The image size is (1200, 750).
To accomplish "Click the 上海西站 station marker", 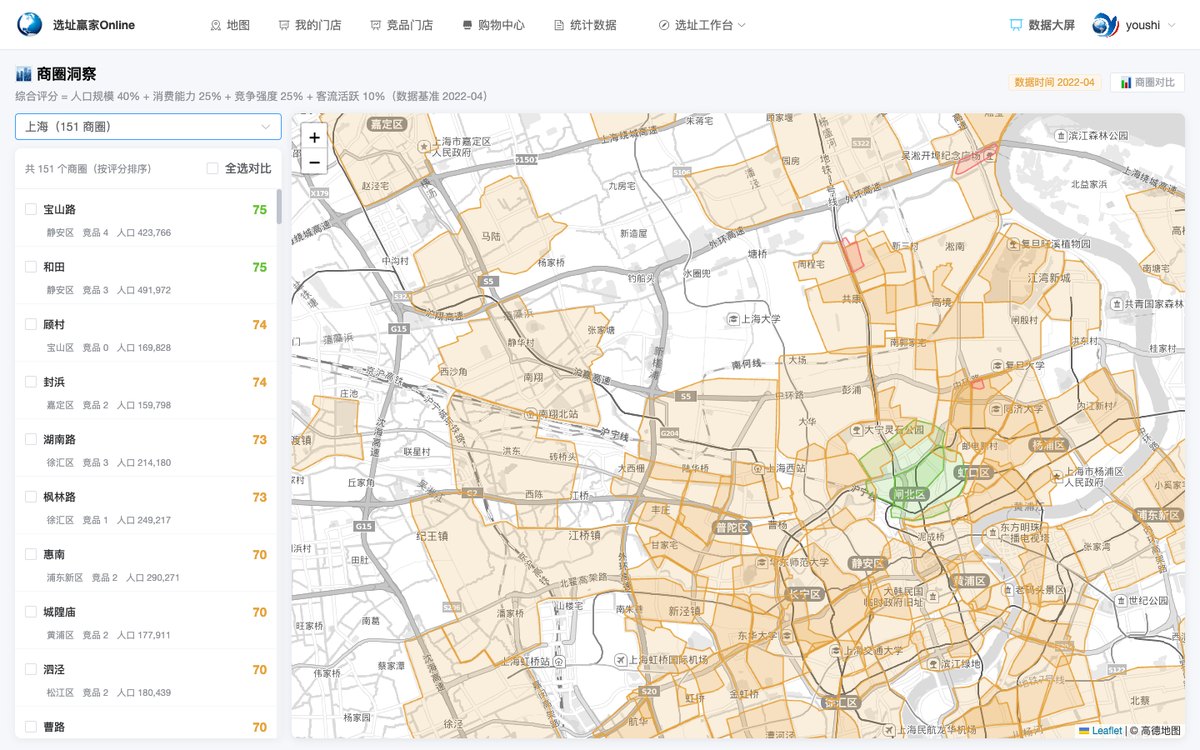I will tap(759, 467).
